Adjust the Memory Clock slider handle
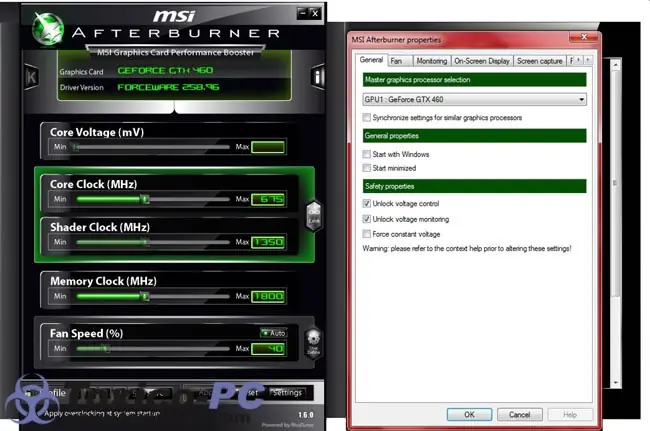 point(145,296)
